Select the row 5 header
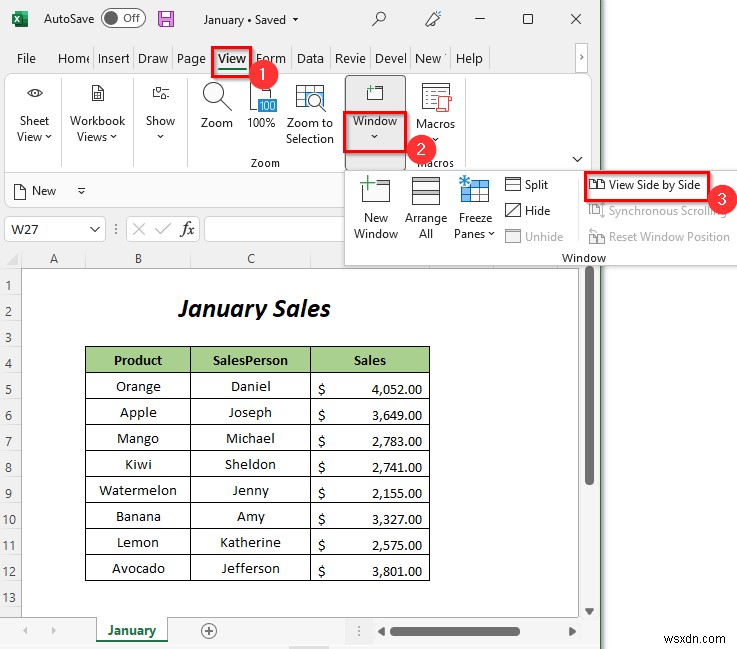737x649 pixels. click(x=9, y=390)
